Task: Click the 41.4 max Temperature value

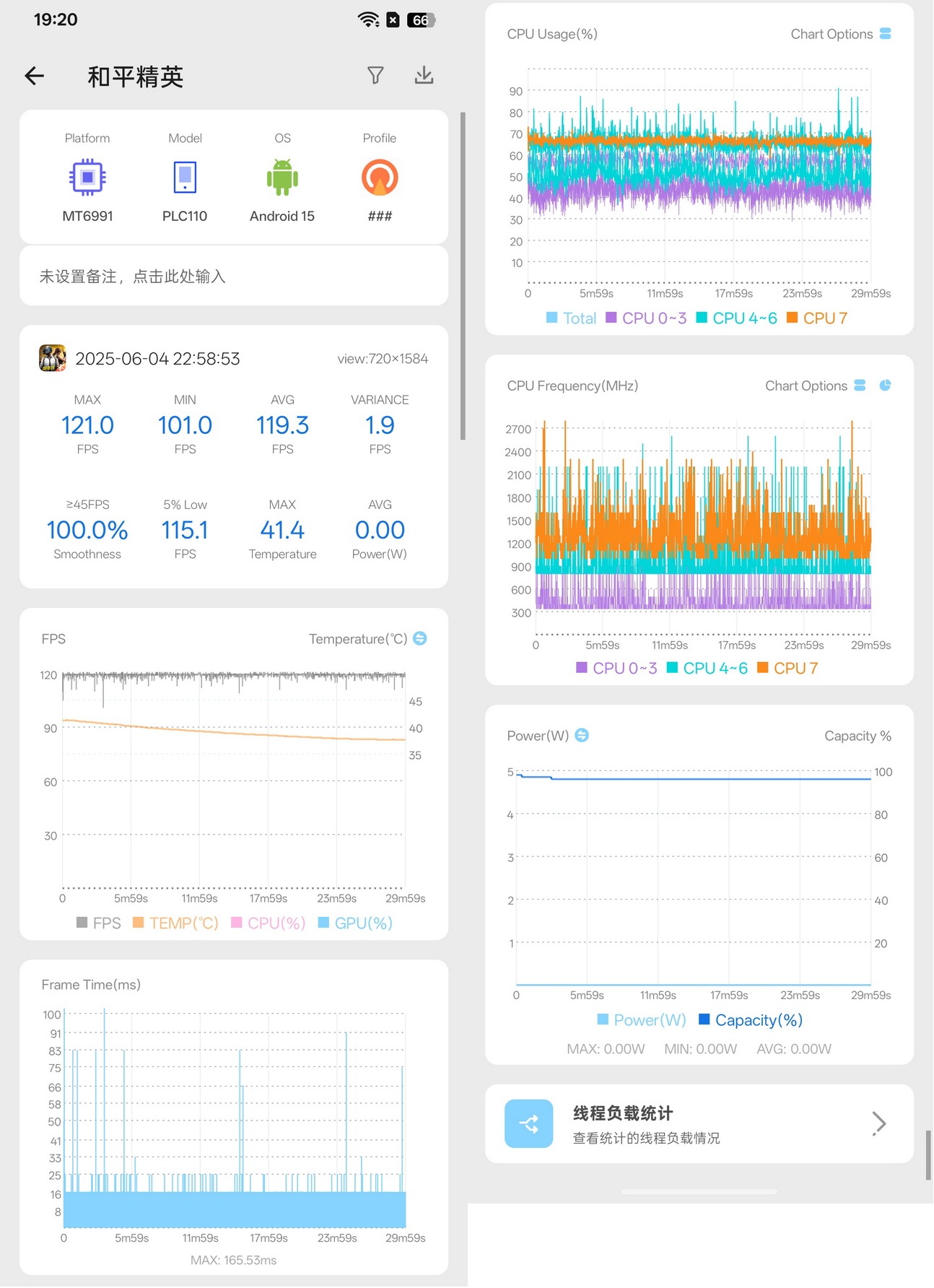Action: click(282, 530)
